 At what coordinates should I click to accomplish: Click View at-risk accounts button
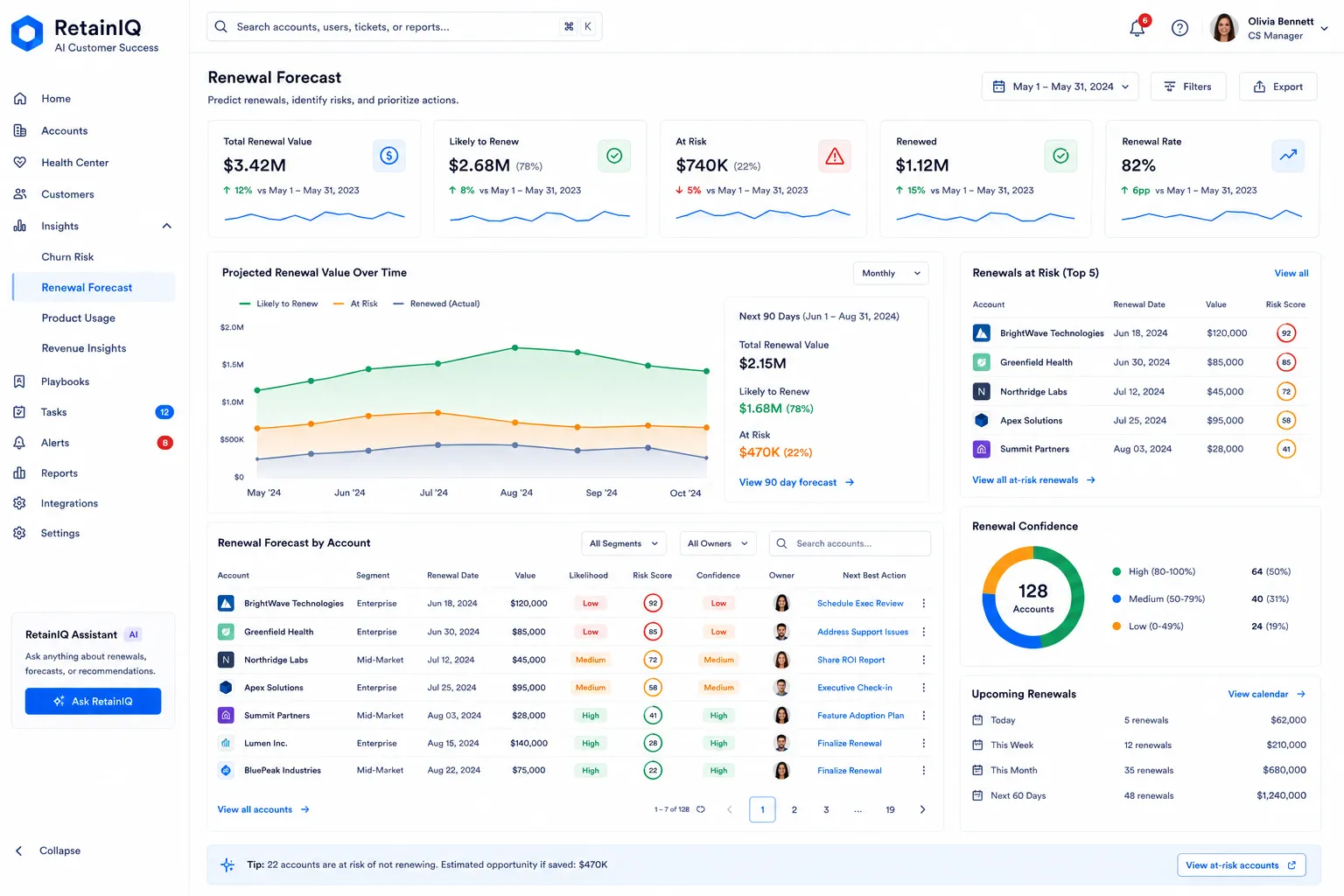pyautogui.click(x=1242, y=865)
